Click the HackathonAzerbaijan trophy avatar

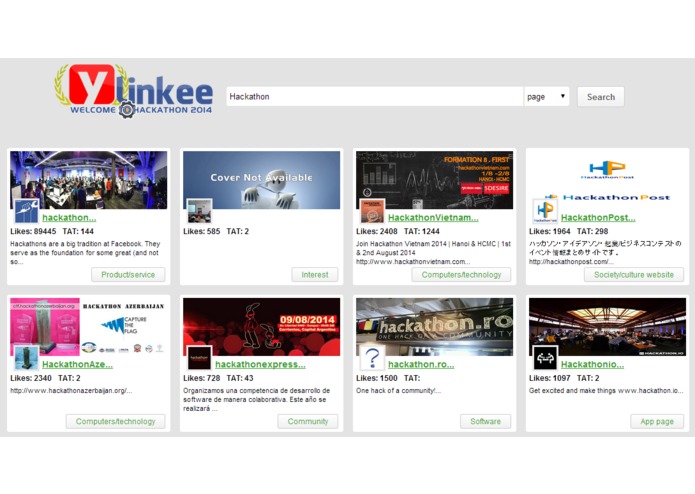(x=27, y=358)
